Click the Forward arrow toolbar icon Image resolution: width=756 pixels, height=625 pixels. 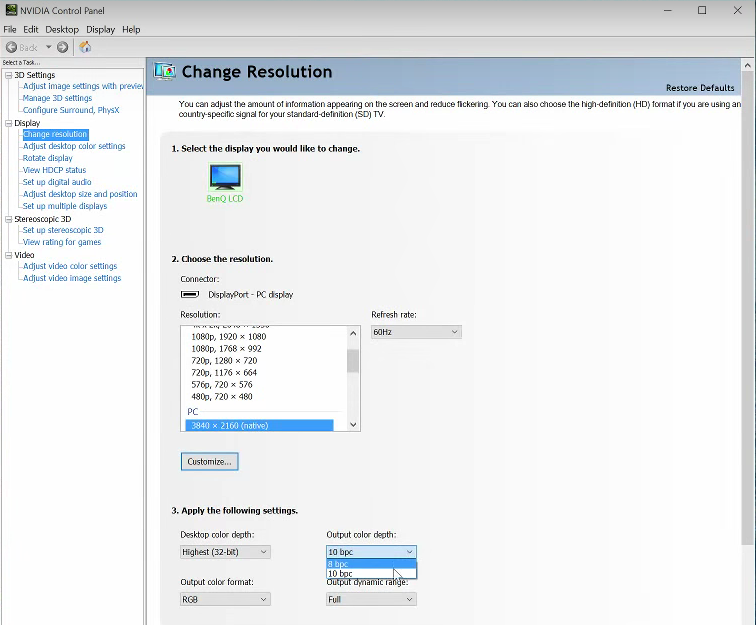62,47
